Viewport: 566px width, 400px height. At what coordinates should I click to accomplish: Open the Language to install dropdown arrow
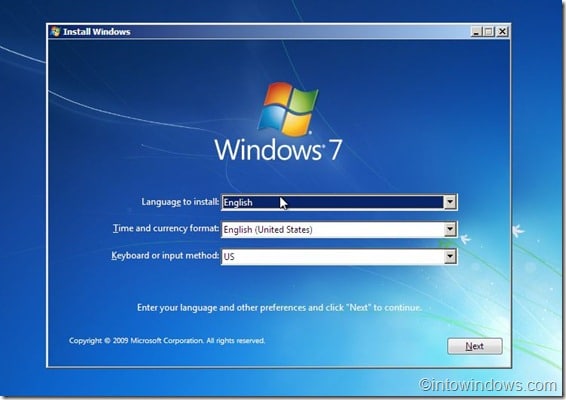point(450,202)
